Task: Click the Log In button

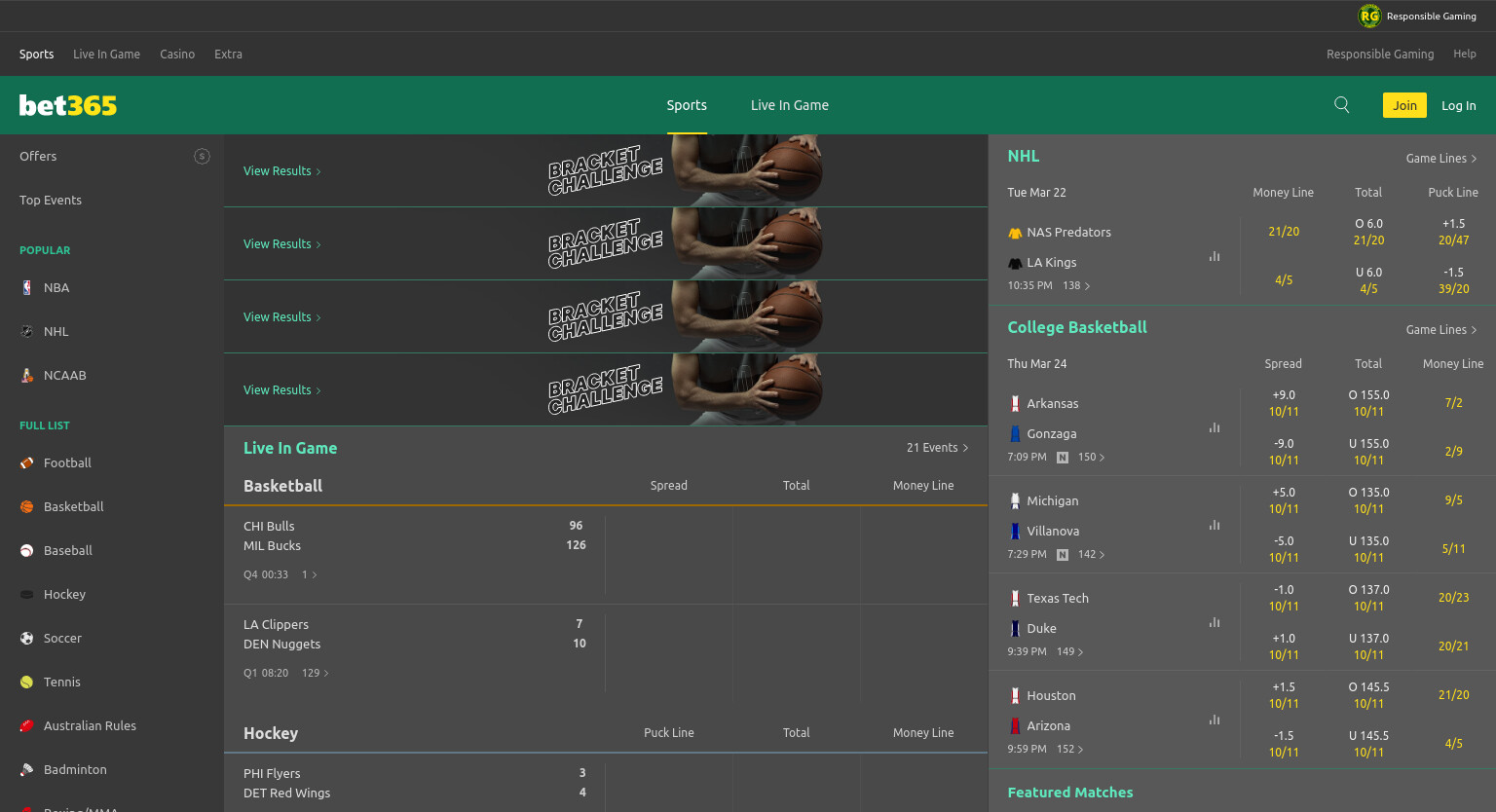Action: pos(1459,105)
